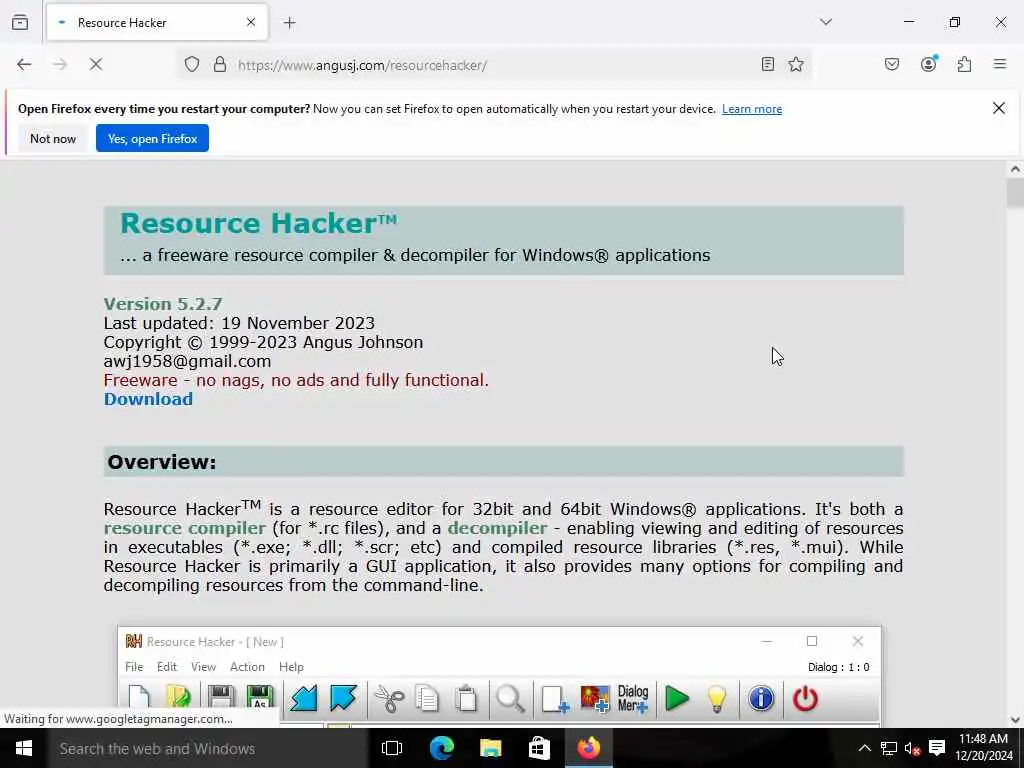Click the Add image resource icon
This screenshot has width=1024, height=768.
pos(594,699)
